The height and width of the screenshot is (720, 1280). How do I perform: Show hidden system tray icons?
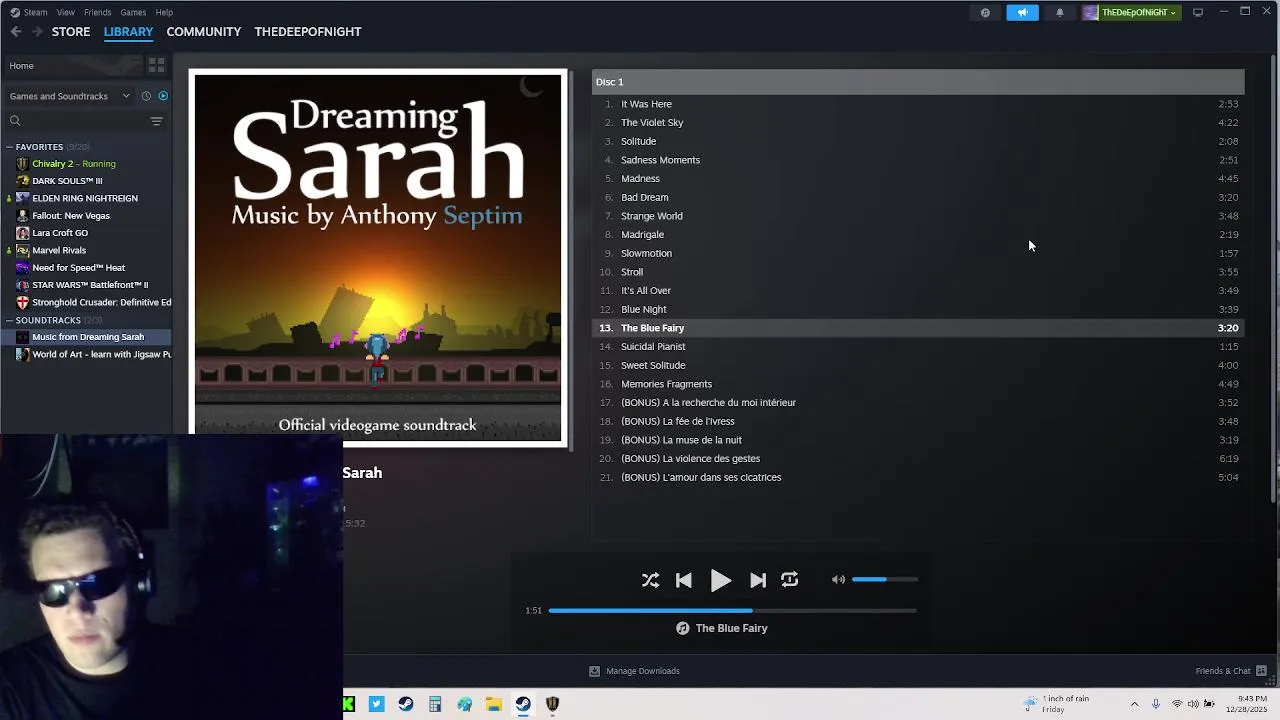point(1134,704)
